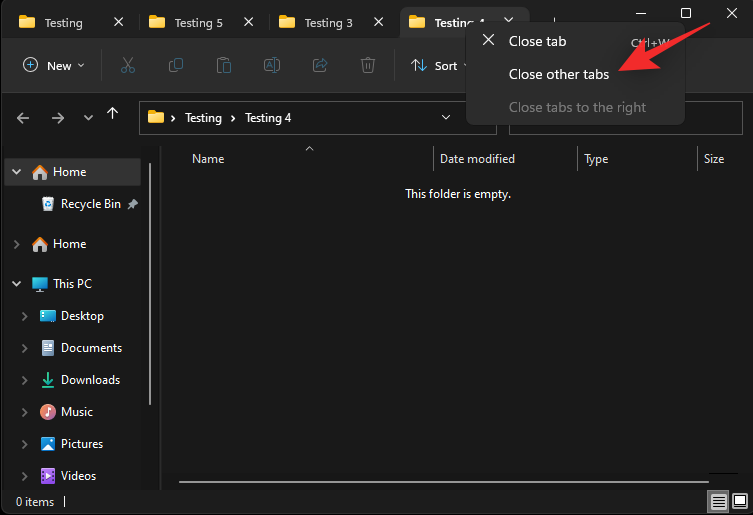753x515 pixels.
Task: Switch to the Testing 3 tab
Action: point(328,23)
